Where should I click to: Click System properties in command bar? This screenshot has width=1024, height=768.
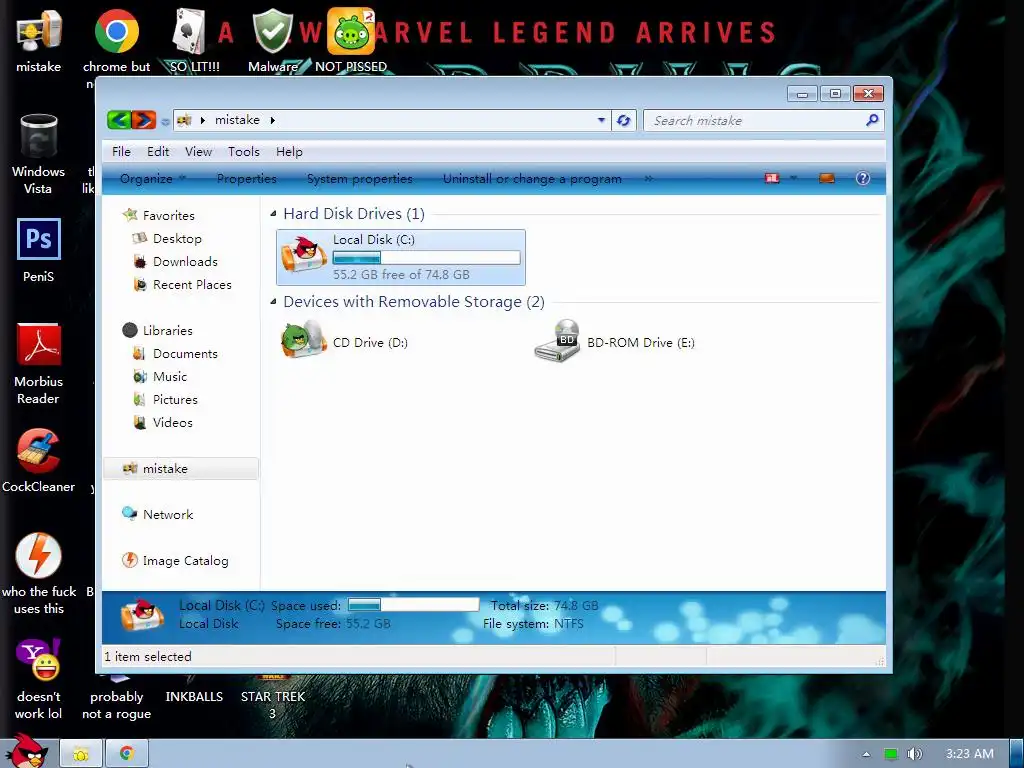(360, 178)
